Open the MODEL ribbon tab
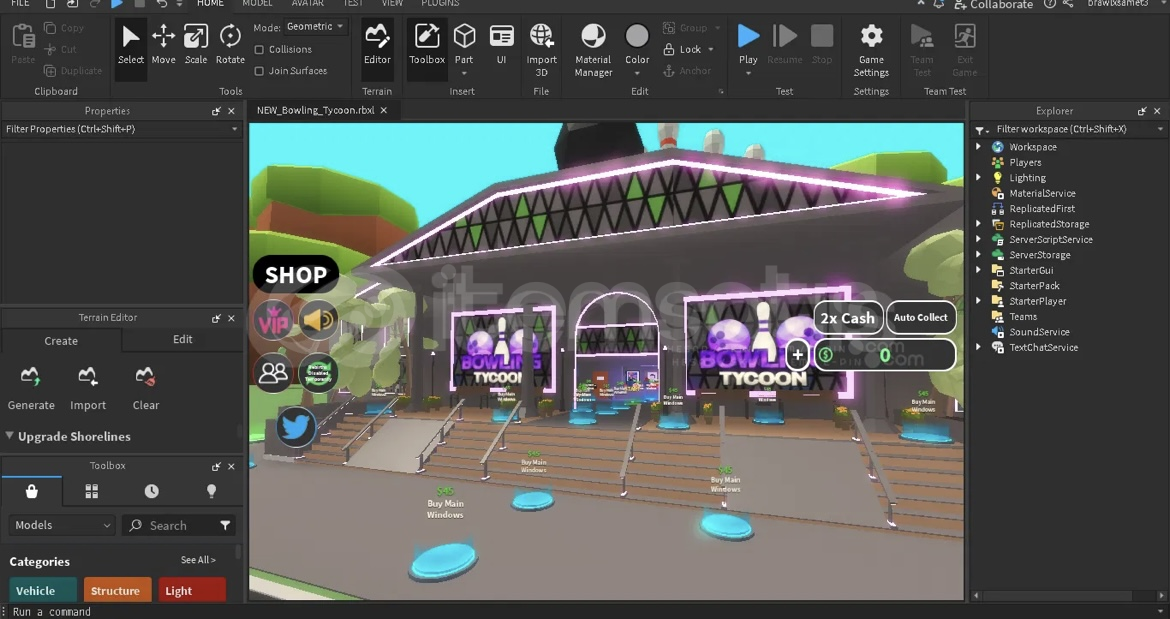Image resolution: width=1170 pixels, height=619 pixels. pos(257,4)
